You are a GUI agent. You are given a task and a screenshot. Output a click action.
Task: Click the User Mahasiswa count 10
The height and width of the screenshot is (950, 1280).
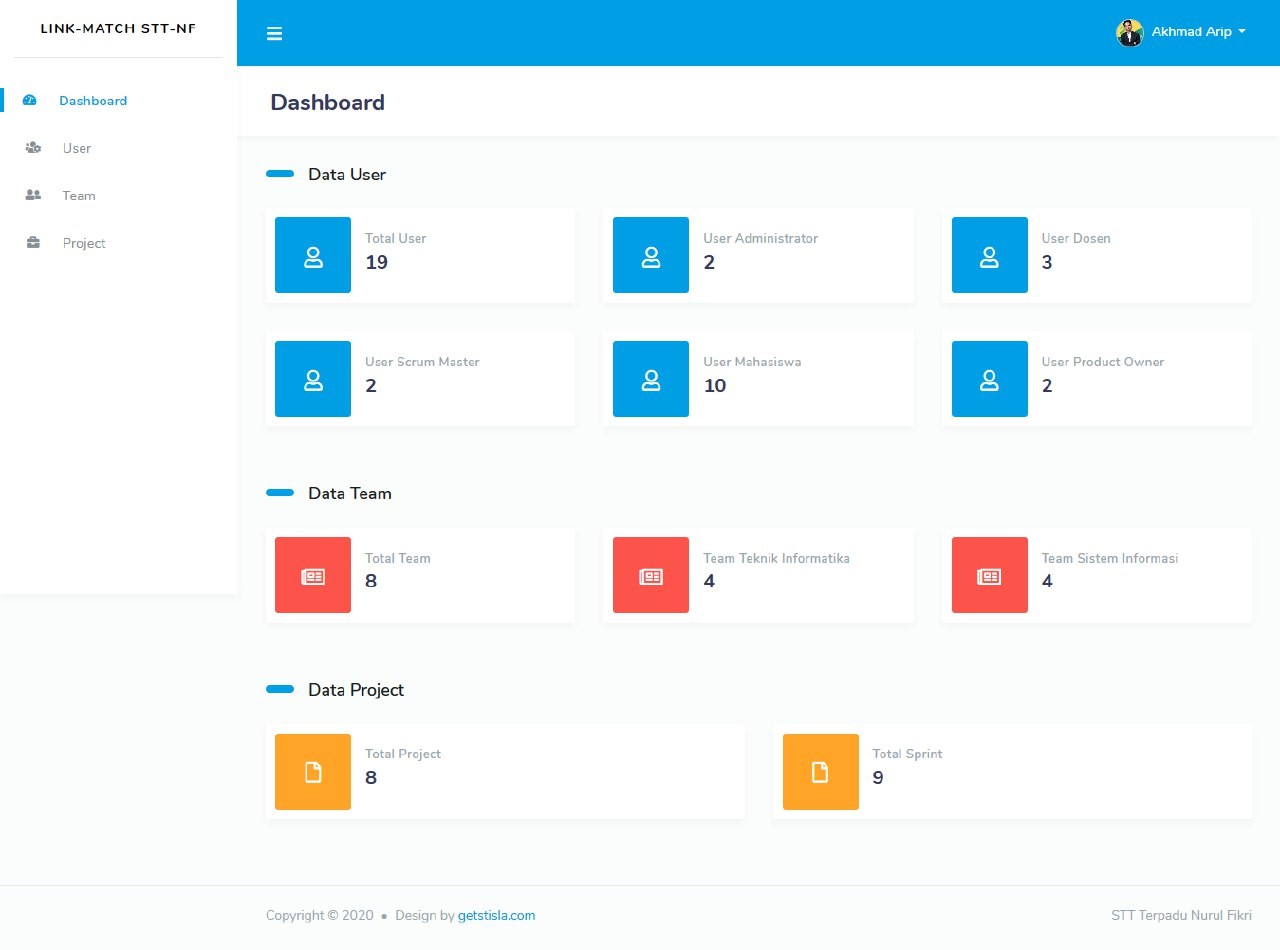point(715,386)
